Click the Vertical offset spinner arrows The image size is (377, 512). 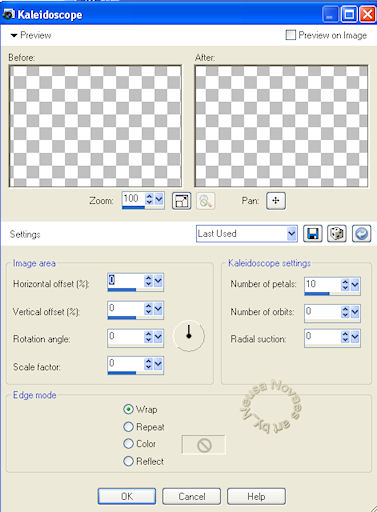click(x=149, y=309)
